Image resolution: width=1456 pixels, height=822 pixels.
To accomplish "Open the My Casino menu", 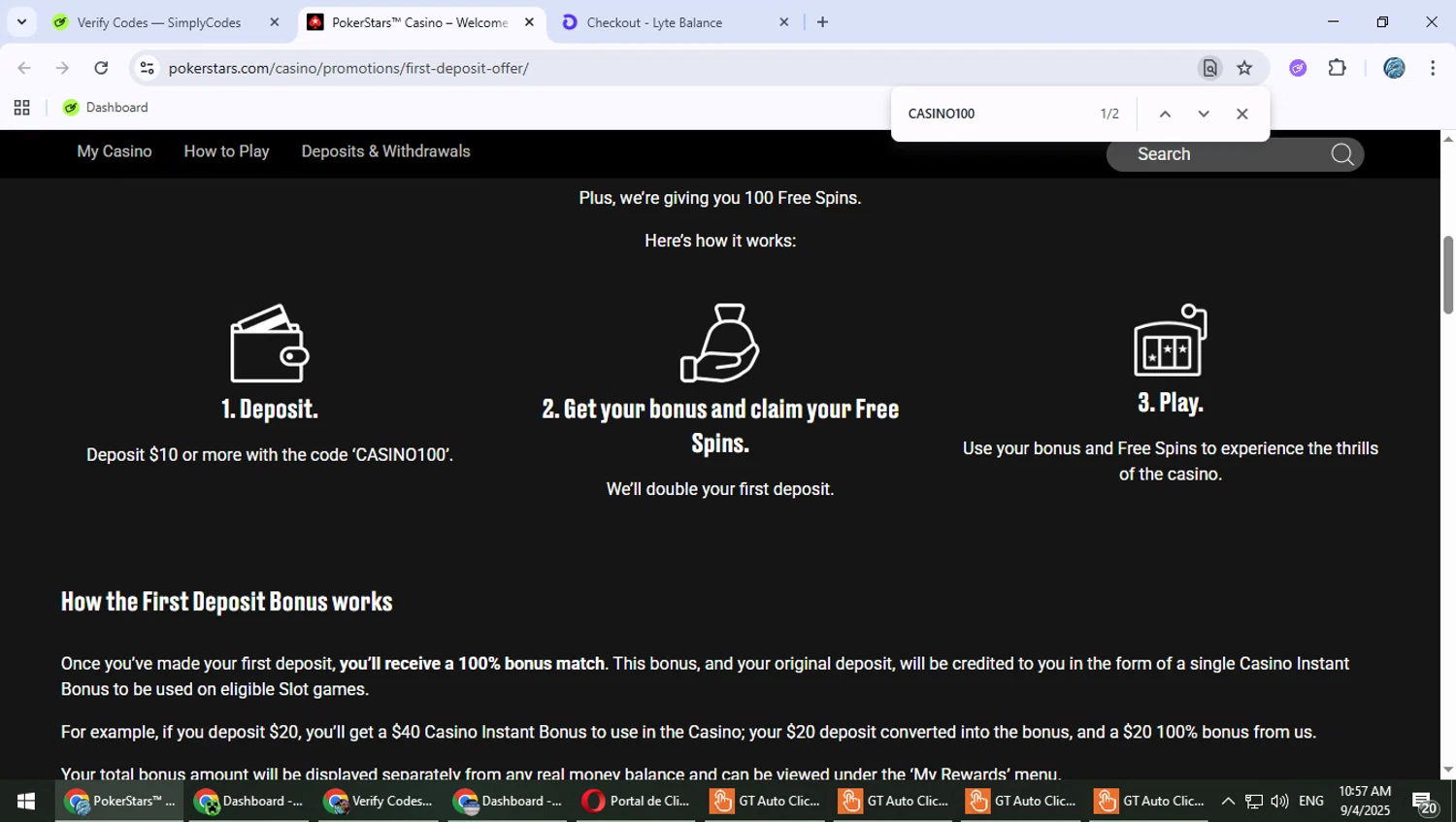I will pos(115,151).
